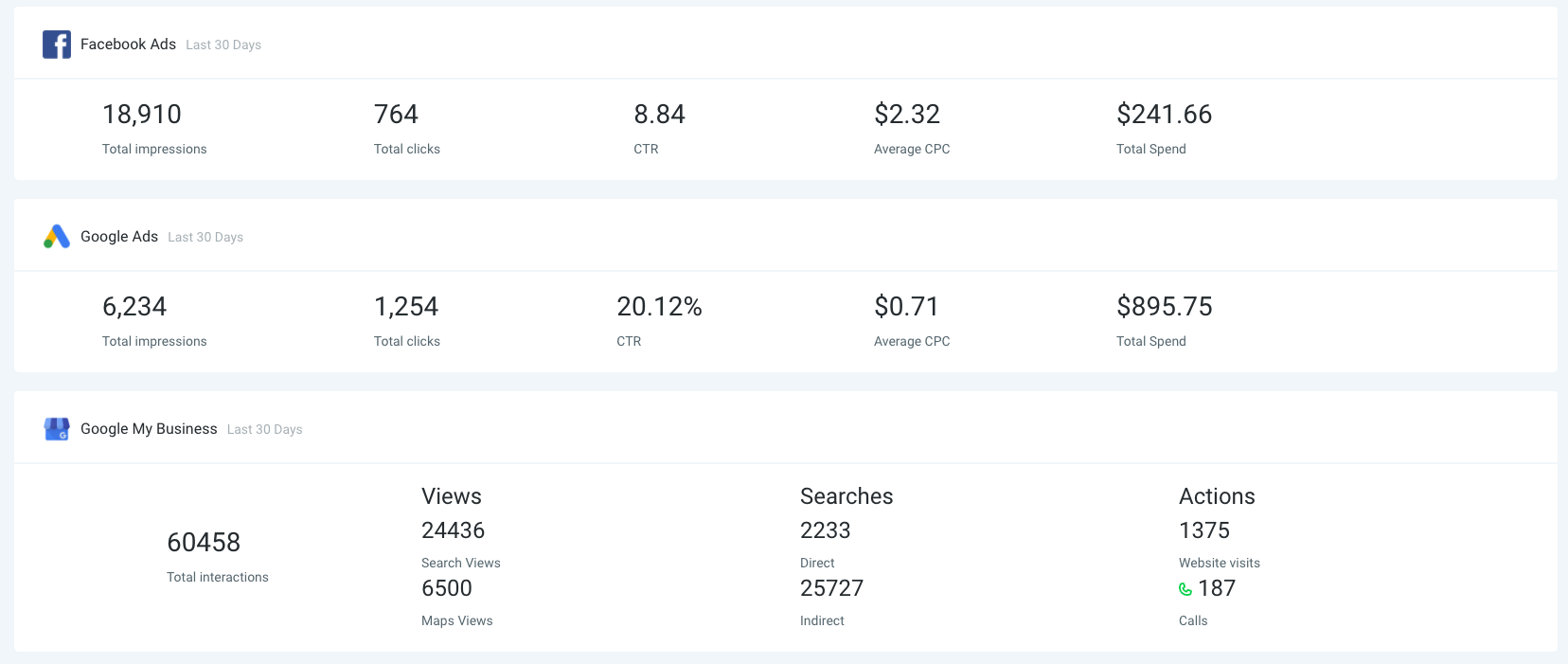Click the Views heading

(452, 496)
